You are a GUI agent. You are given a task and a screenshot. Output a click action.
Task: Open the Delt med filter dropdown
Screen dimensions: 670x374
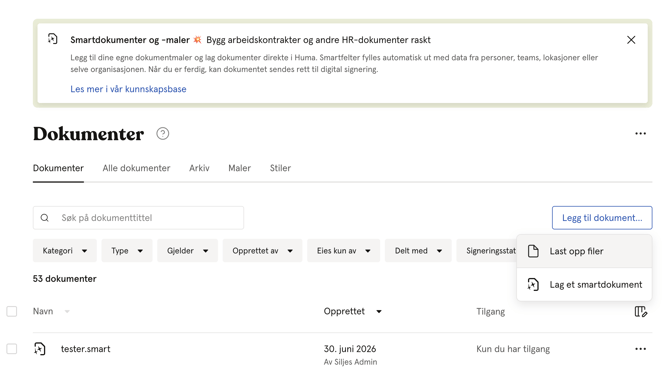click(x=418, y=250)
